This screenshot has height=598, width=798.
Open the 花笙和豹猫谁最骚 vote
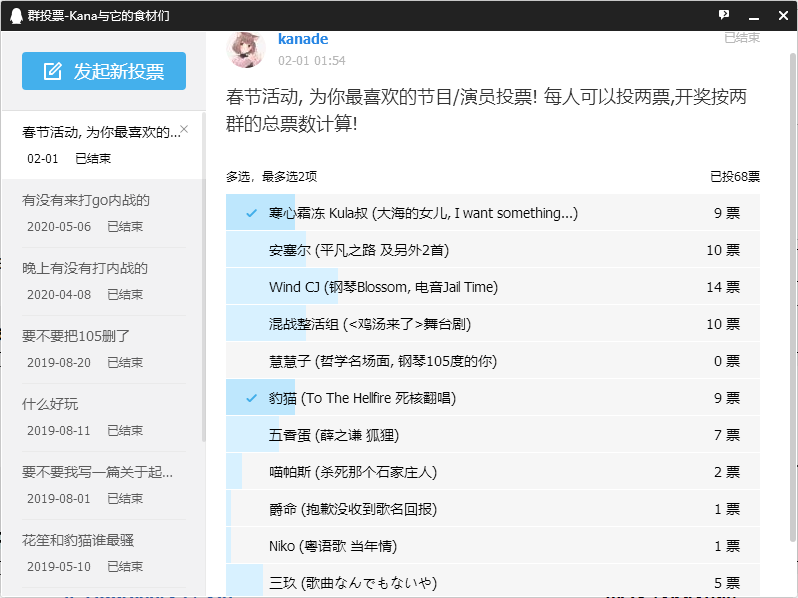[78, 540]
